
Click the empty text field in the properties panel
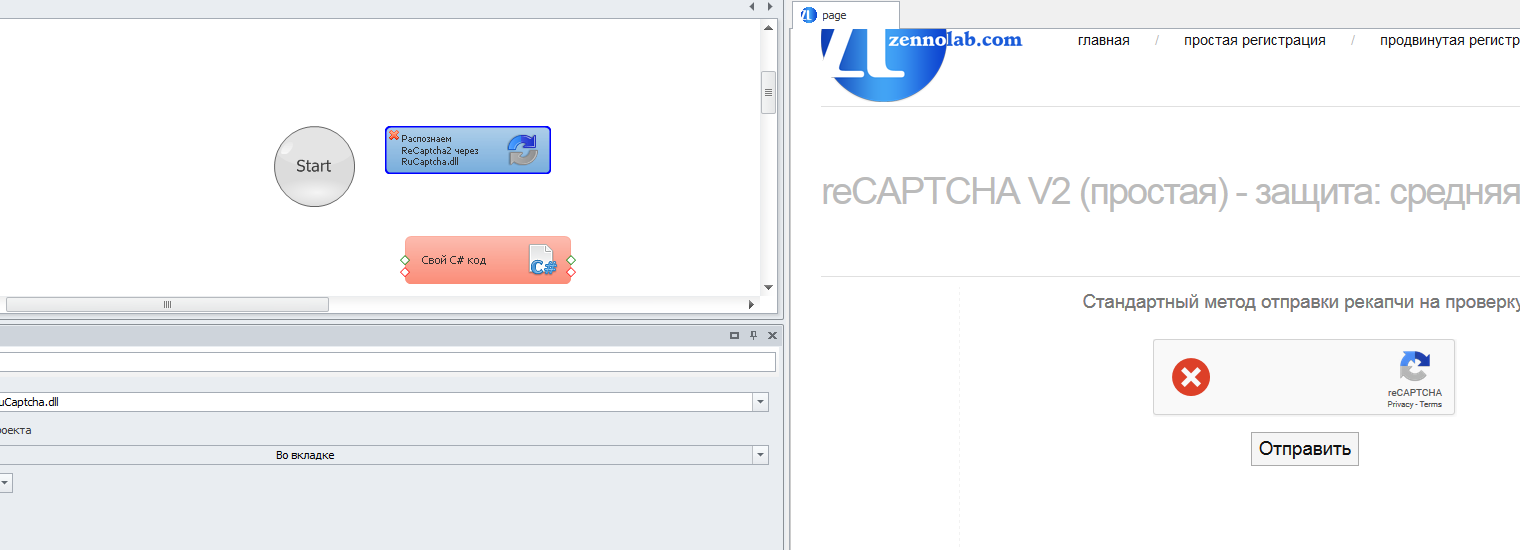(x=387, y=362)
